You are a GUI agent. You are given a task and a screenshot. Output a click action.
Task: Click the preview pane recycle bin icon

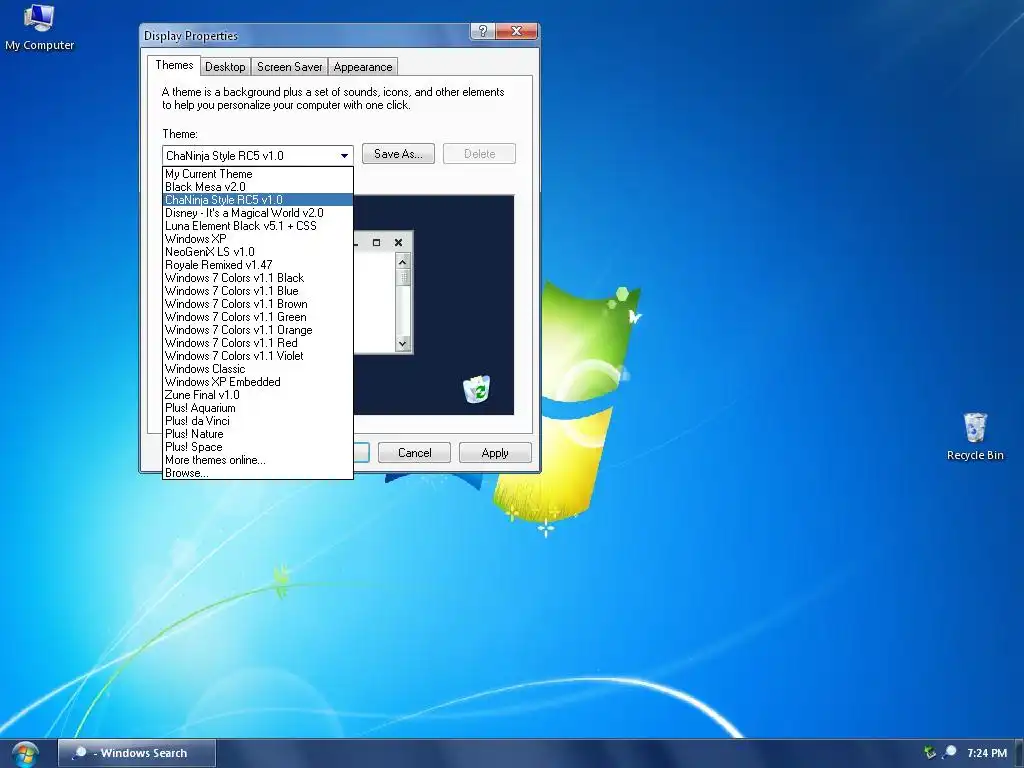pyautogui.click(x=477, y=389)
